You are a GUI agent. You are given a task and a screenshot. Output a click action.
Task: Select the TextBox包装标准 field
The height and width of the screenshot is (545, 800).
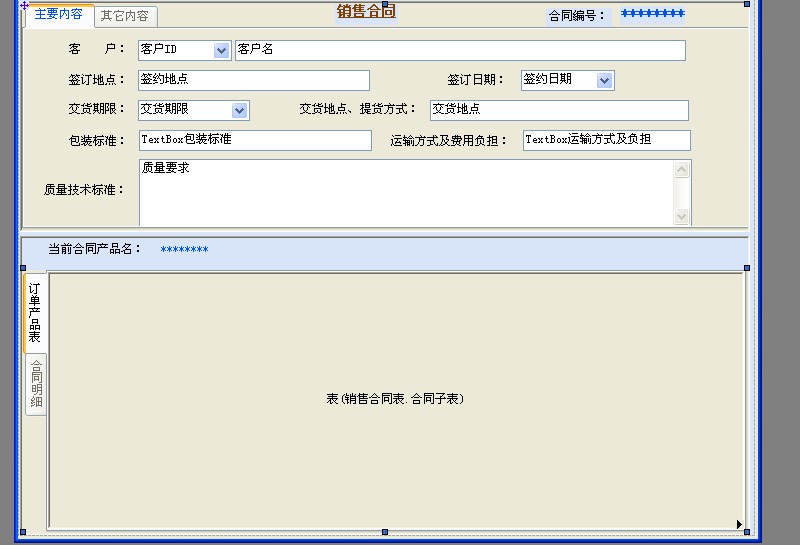point(255,140)
